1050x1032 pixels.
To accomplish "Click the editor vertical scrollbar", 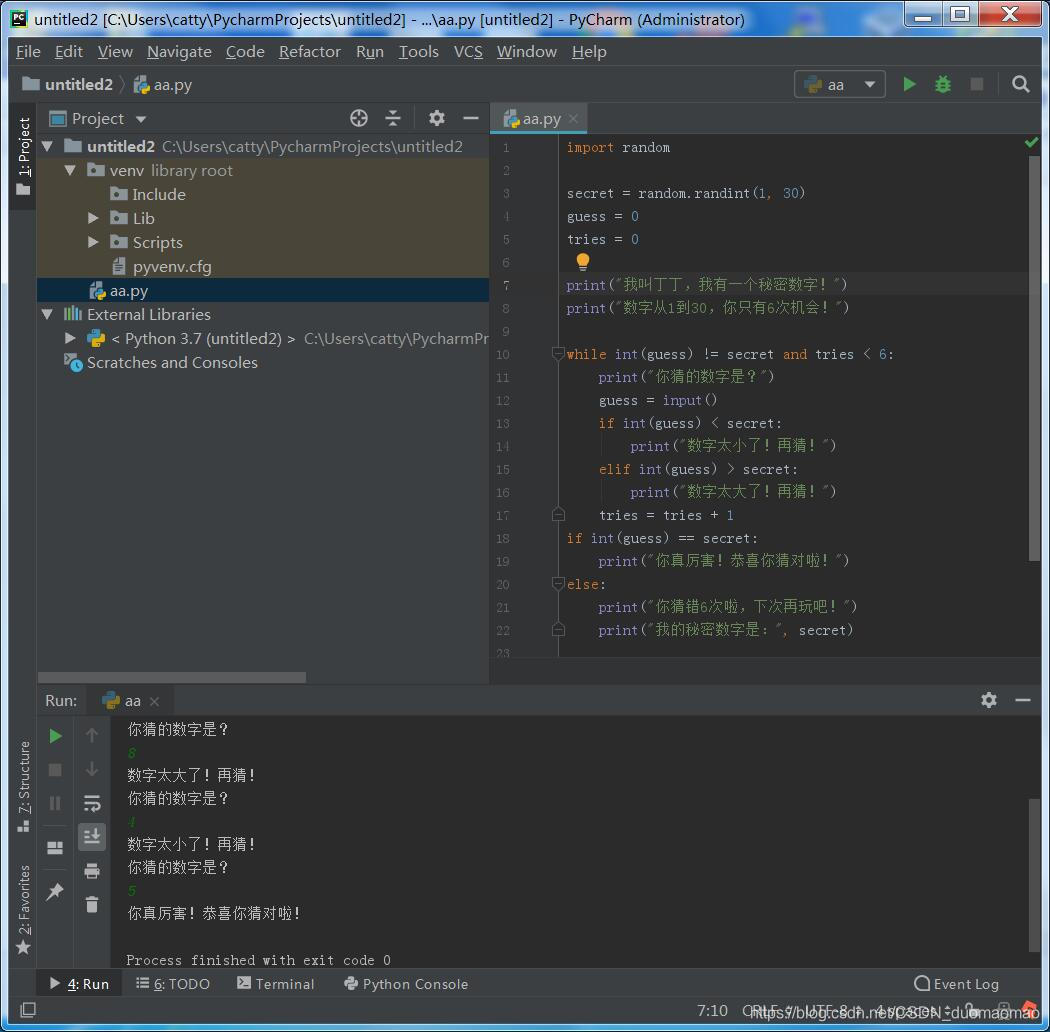I will coord(1035,358).
